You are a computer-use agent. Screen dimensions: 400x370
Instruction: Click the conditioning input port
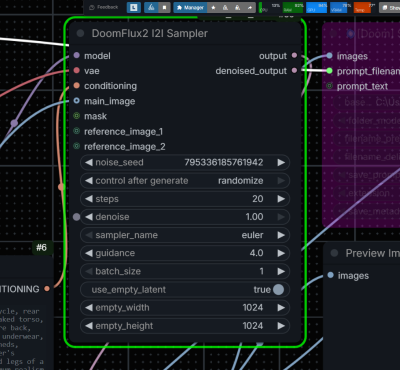pyautogui.click(x=77, y=86)
